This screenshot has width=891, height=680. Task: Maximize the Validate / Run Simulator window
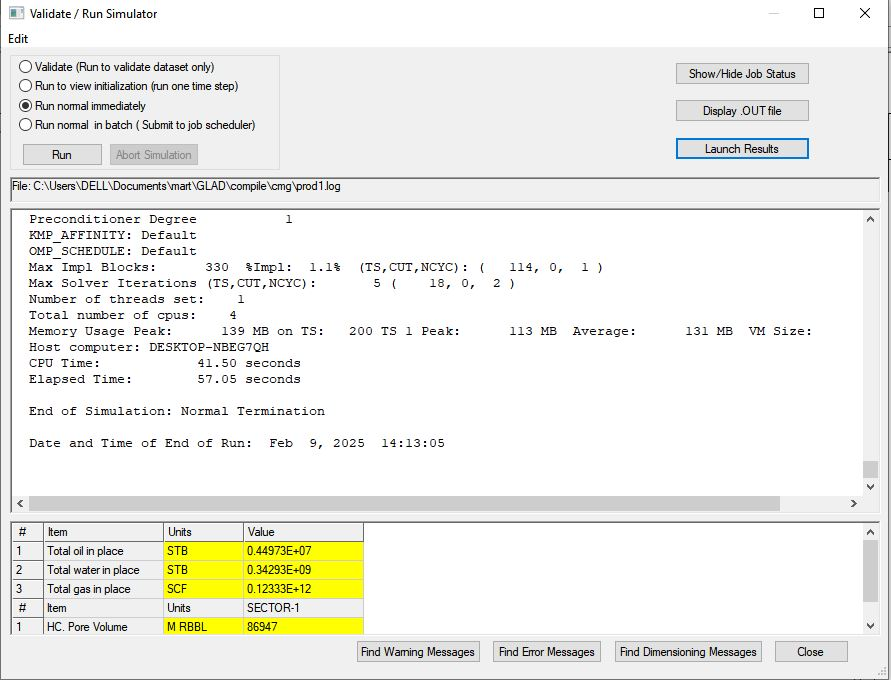(819, 13)
